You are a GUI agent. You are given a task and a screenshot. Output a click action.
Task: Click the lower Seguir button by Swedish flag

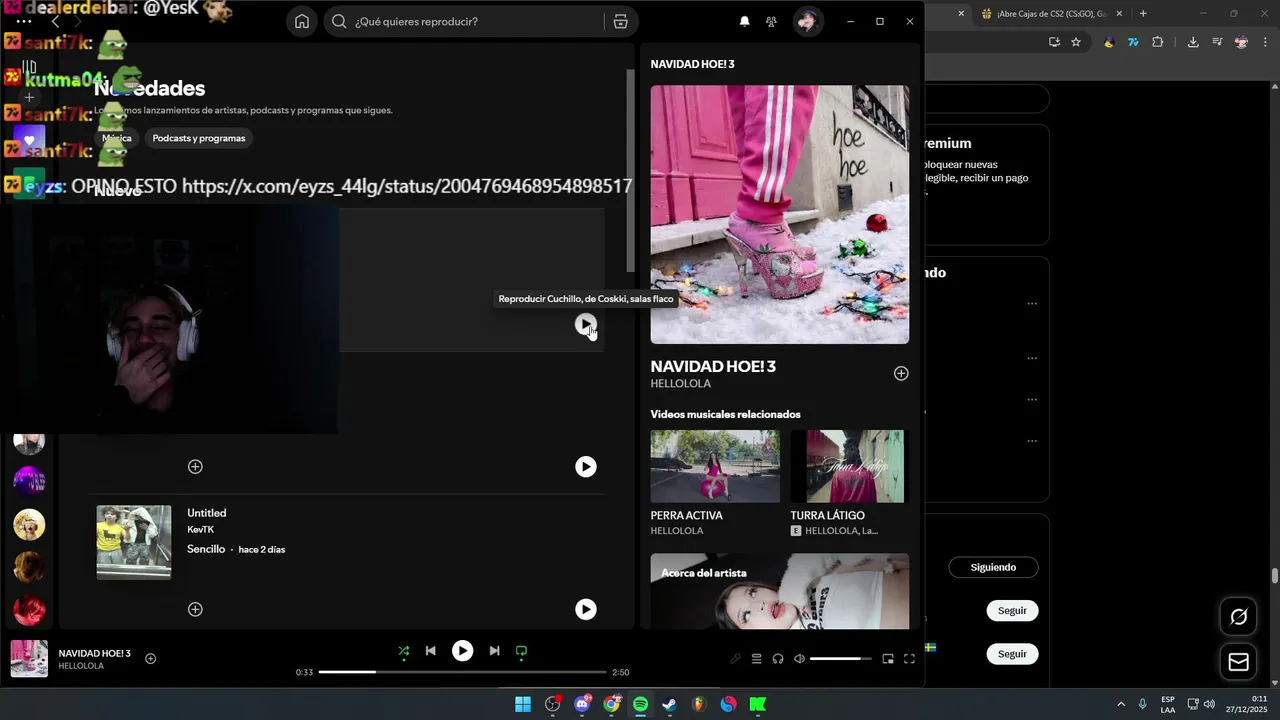[1012, 654]
